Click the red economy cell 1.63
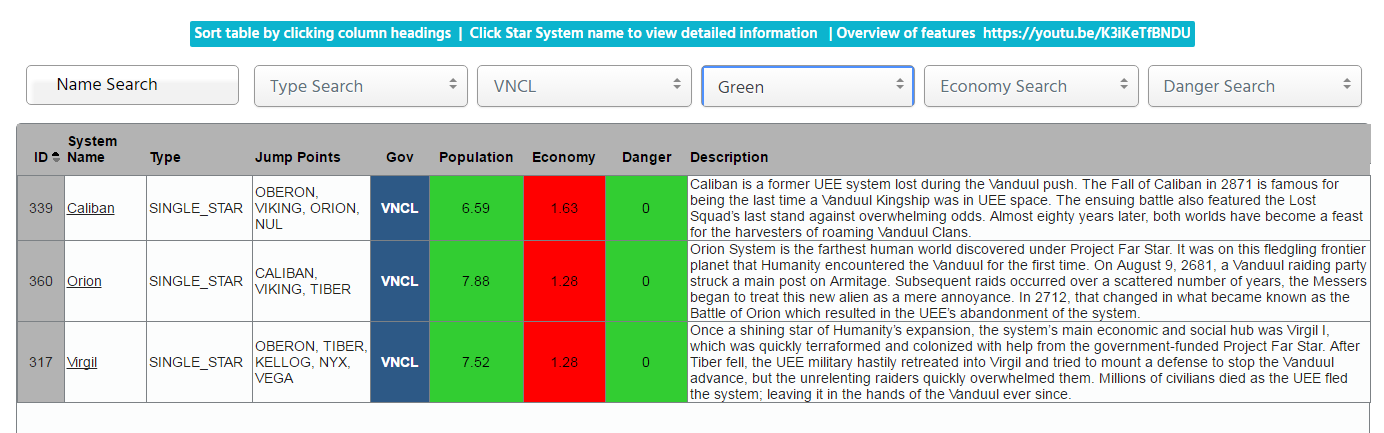1384x433 pixels. (565, 208)
